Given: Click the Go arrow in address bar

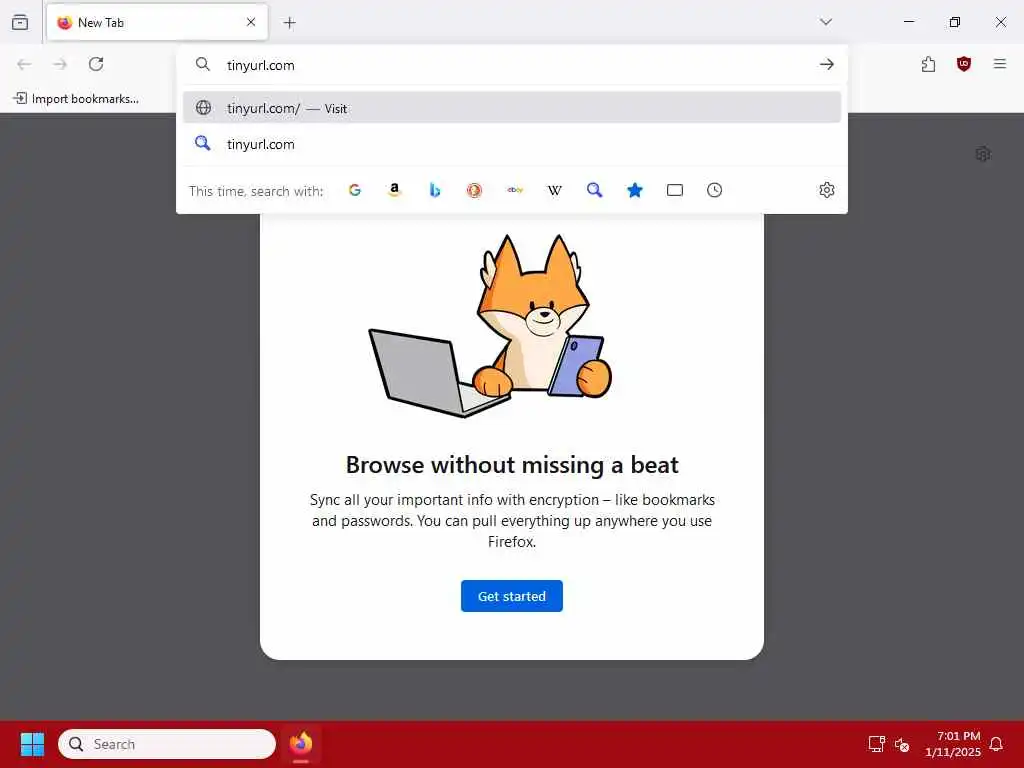Looking at the screenshot, I should (827, 64).
